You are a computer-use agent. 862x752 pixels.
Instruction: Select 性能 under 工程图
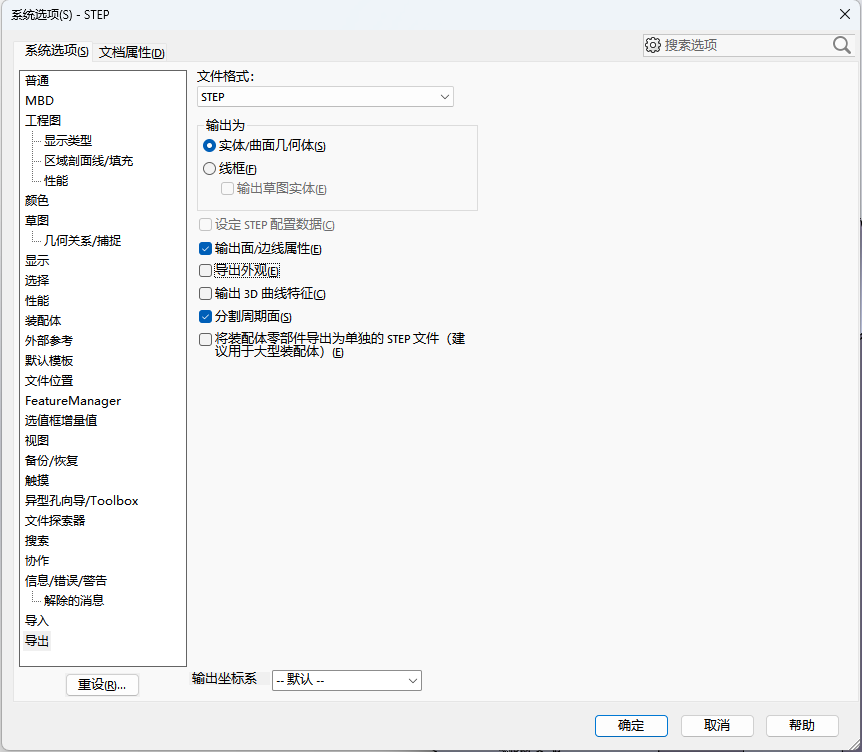coord(56,180)
